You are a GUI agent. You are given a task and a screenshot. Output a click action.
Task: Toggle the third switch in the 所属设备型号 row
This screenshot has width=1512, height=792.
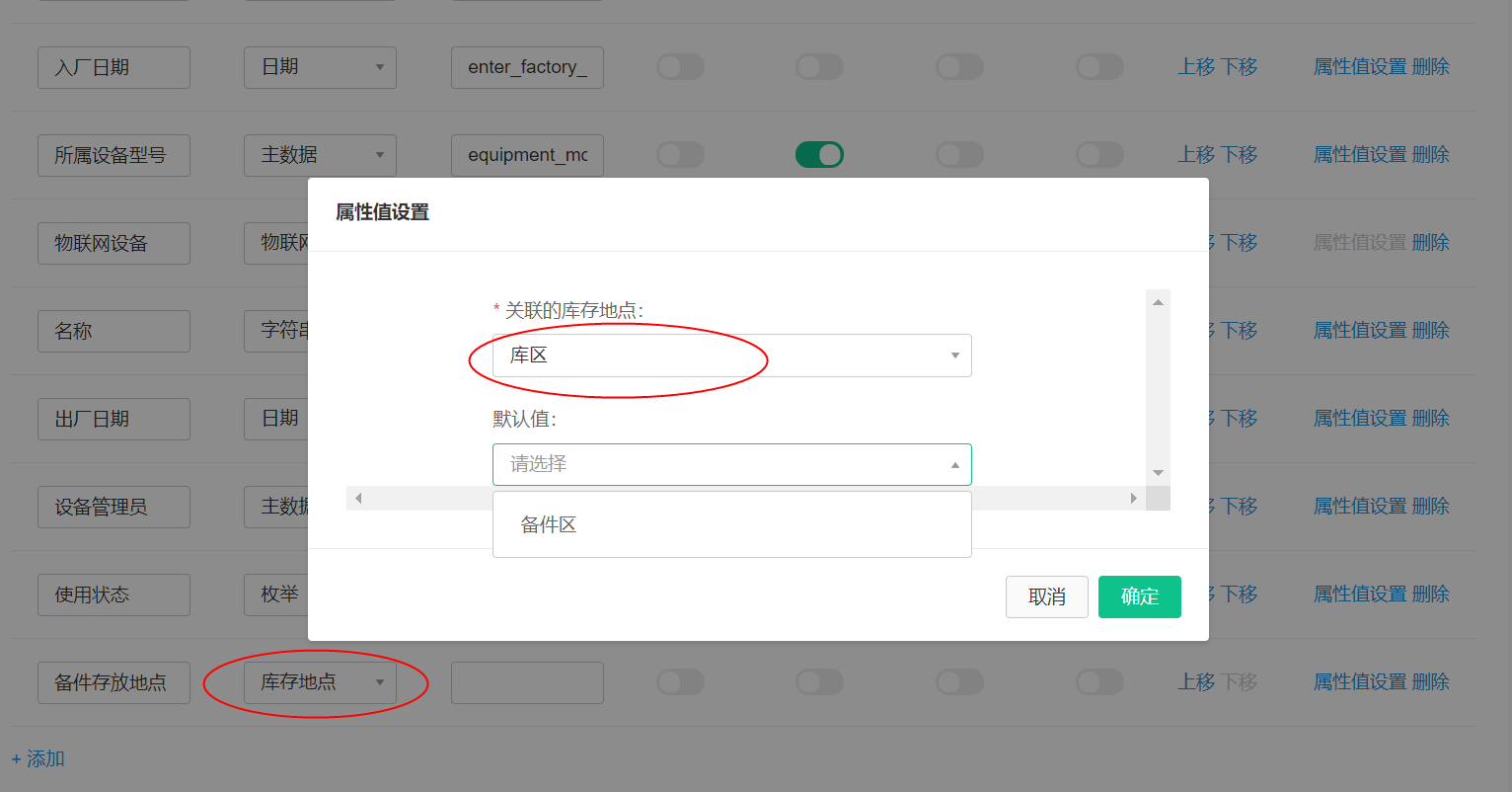[959, 155]
